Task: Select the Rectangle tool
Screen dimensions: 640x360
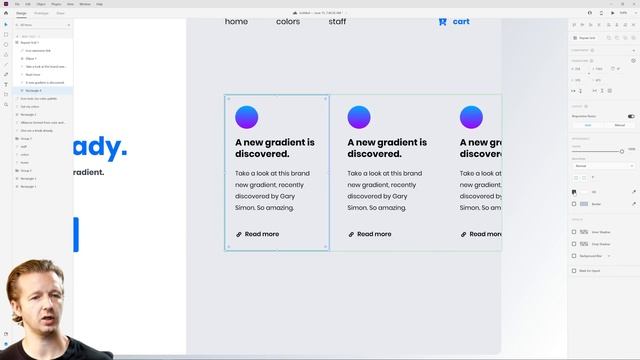Action: tap(6, 35)
